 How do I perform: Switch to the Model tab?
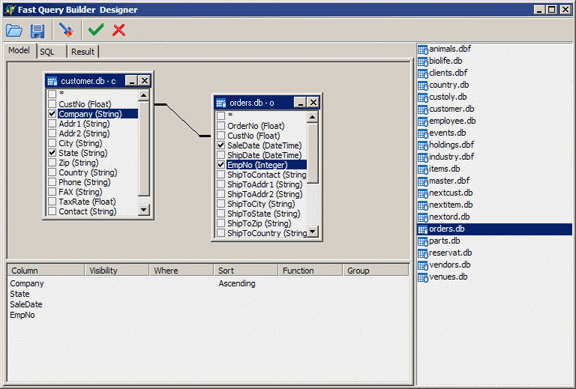pyautogui.click(x=19, y=51)
